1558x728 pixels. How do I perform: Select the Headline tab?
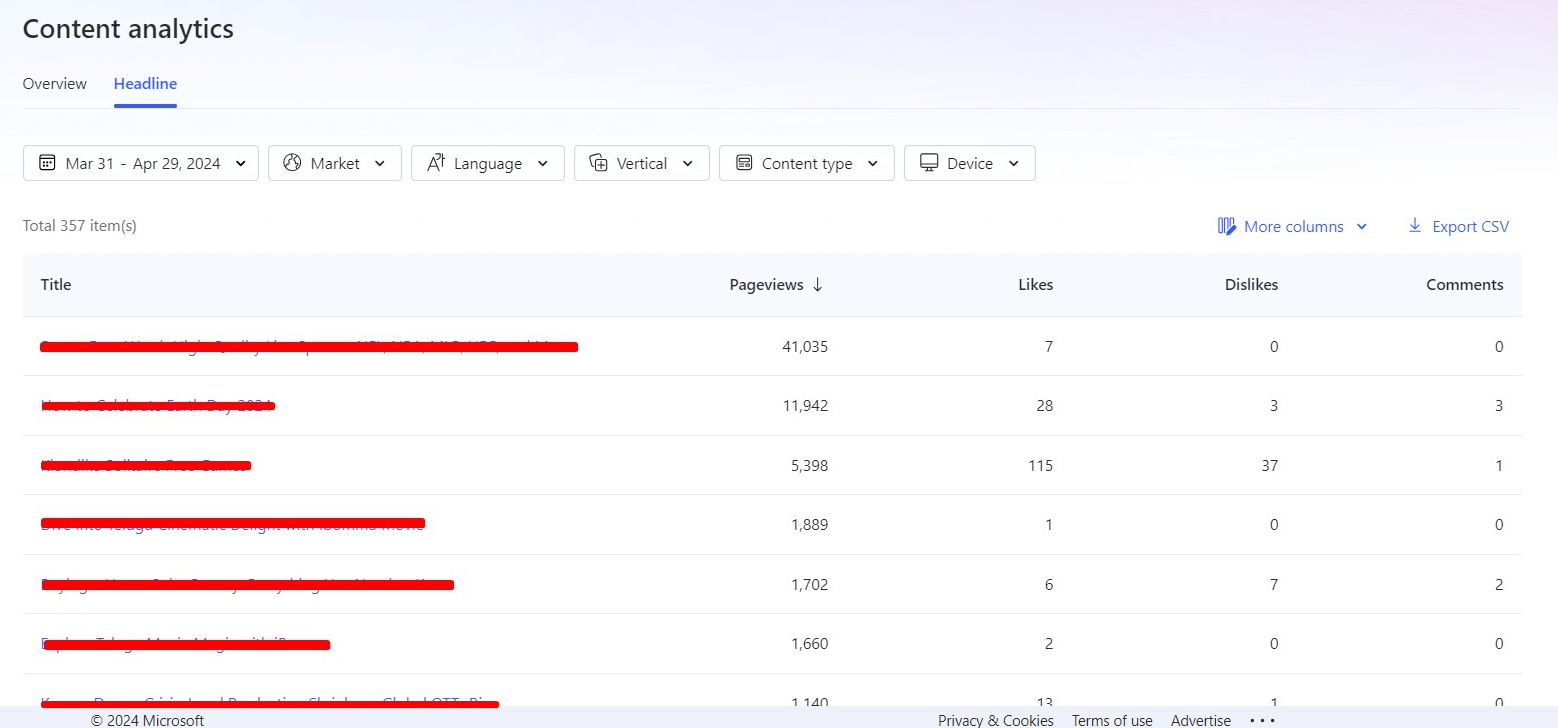coord(145,84)
